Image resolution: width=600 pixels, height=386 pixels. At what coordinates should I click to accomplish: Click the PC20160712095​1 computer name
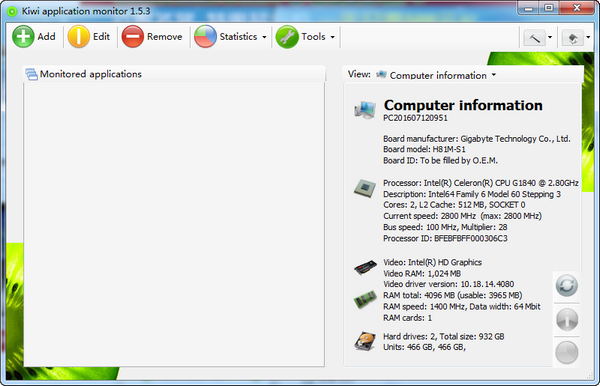[415, 118]
